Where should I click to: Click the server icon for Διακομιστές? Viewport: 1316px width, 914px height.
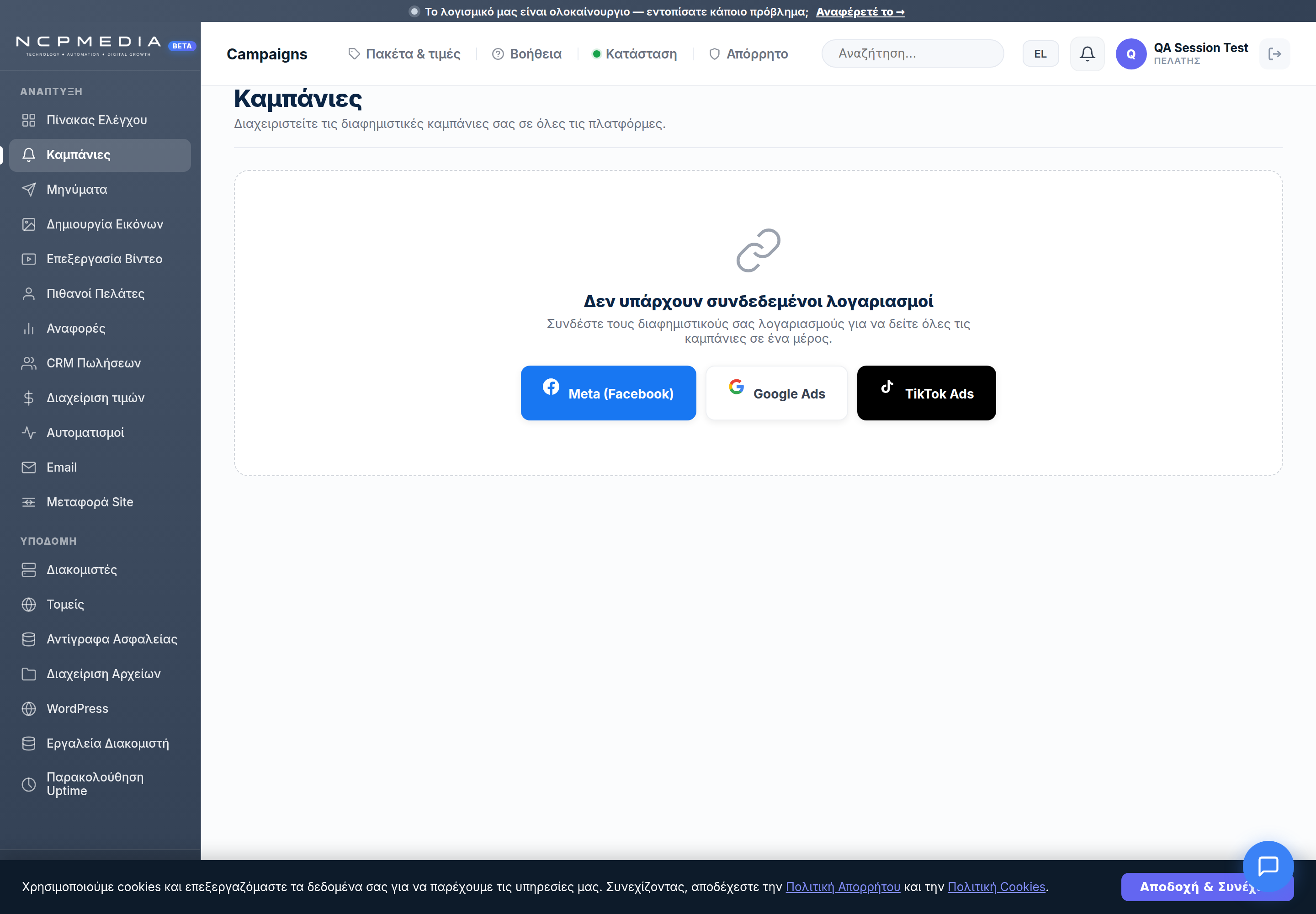pyautogui.click(x=29, y=570)
